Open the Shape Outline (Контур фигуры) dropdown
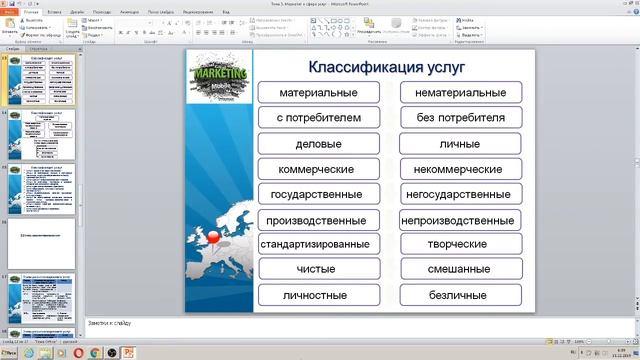 tap(429, 28)
